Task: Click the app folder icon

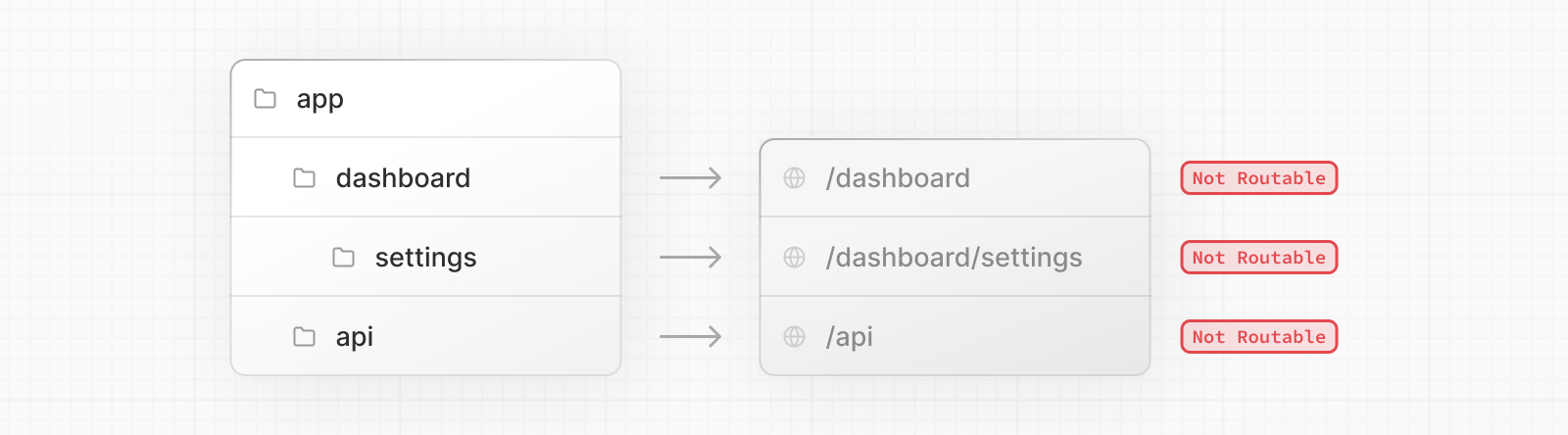Action: pos(265,99)
